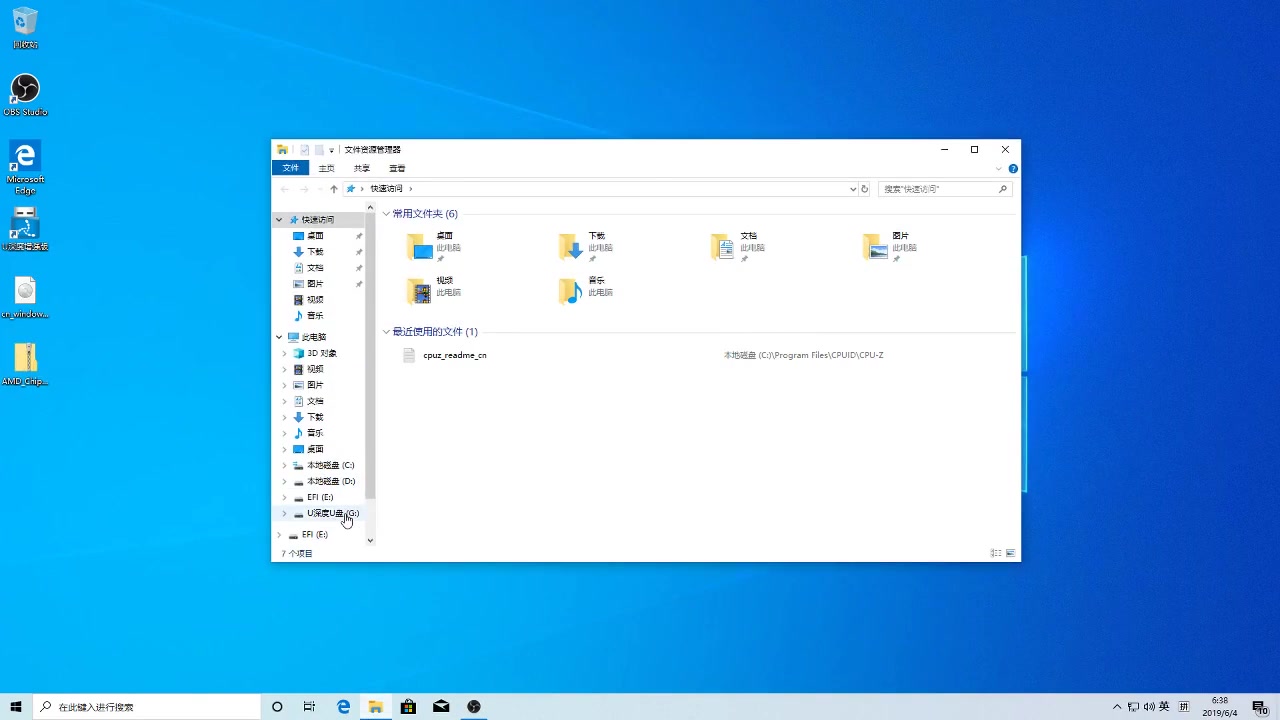The height and width of the screenshot is (720, 1280).
Task: Collapse the 最近使用的文件 (1) group
Action: pos(386,332)
